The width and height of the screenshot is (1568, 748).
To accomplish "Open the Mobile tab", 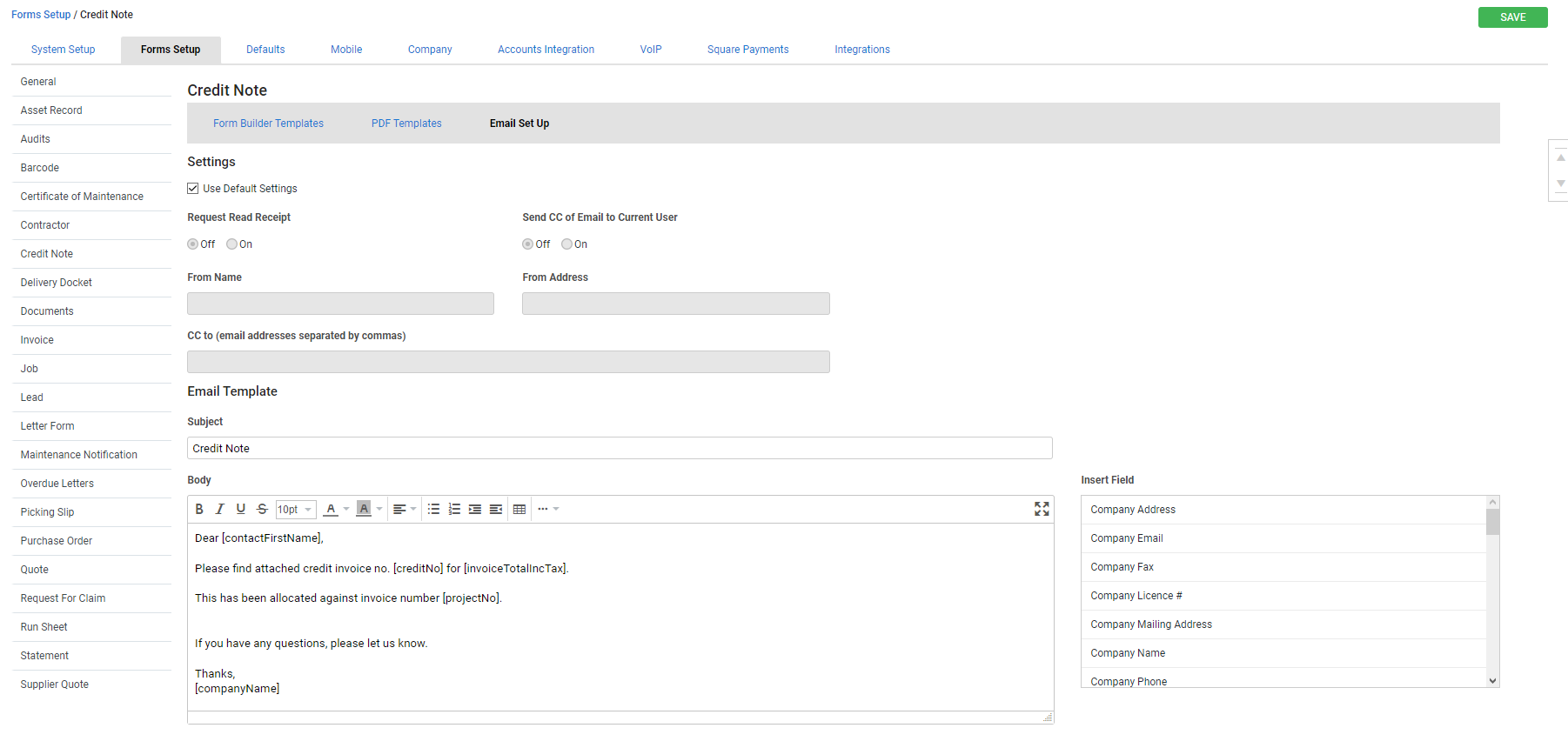I will [346, 50].
